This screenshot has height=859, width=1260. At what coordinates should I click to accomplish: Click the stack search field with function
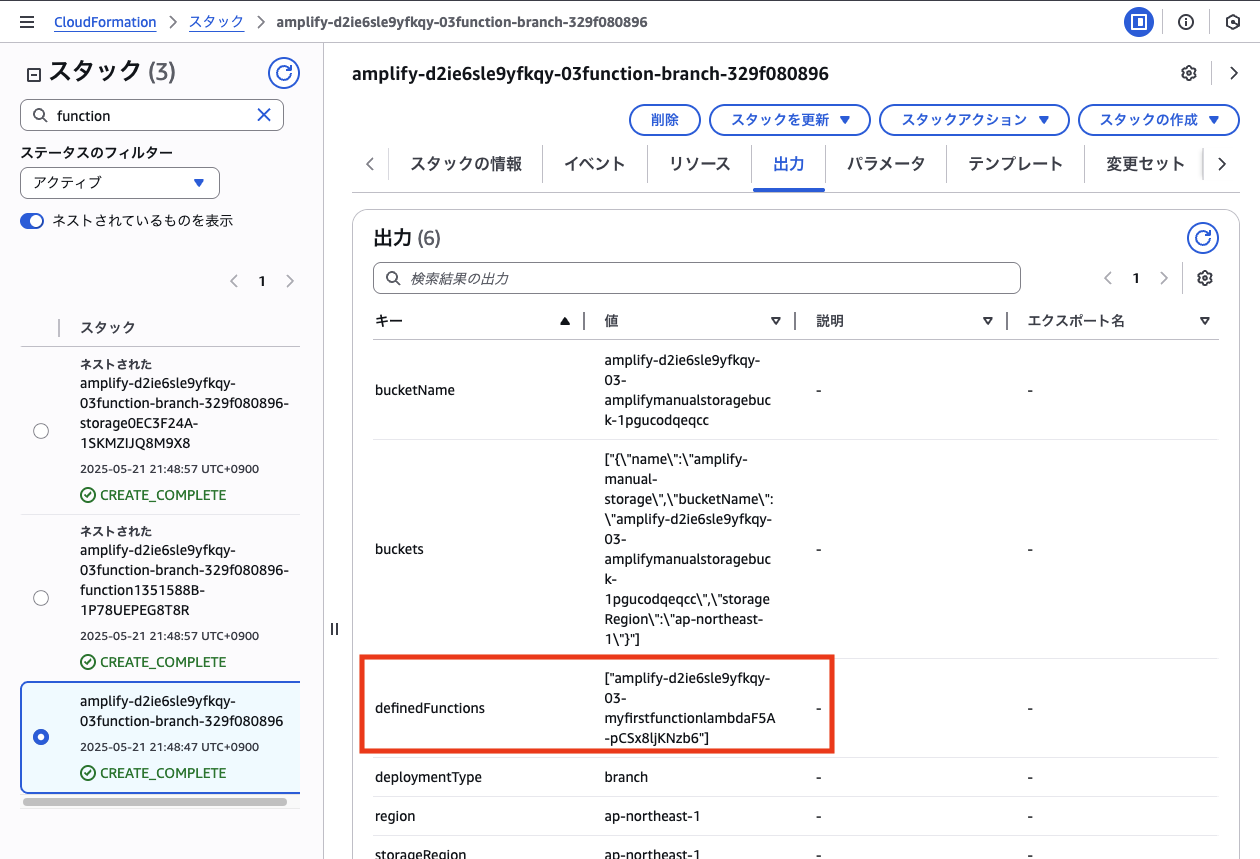point(152,115)
